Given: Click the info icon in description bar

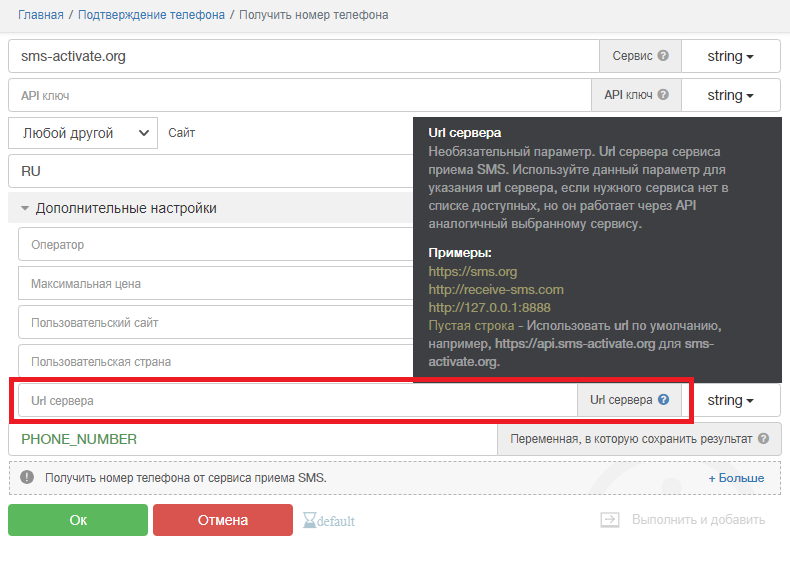Looking at the screenshot, I should pos(27,478).
